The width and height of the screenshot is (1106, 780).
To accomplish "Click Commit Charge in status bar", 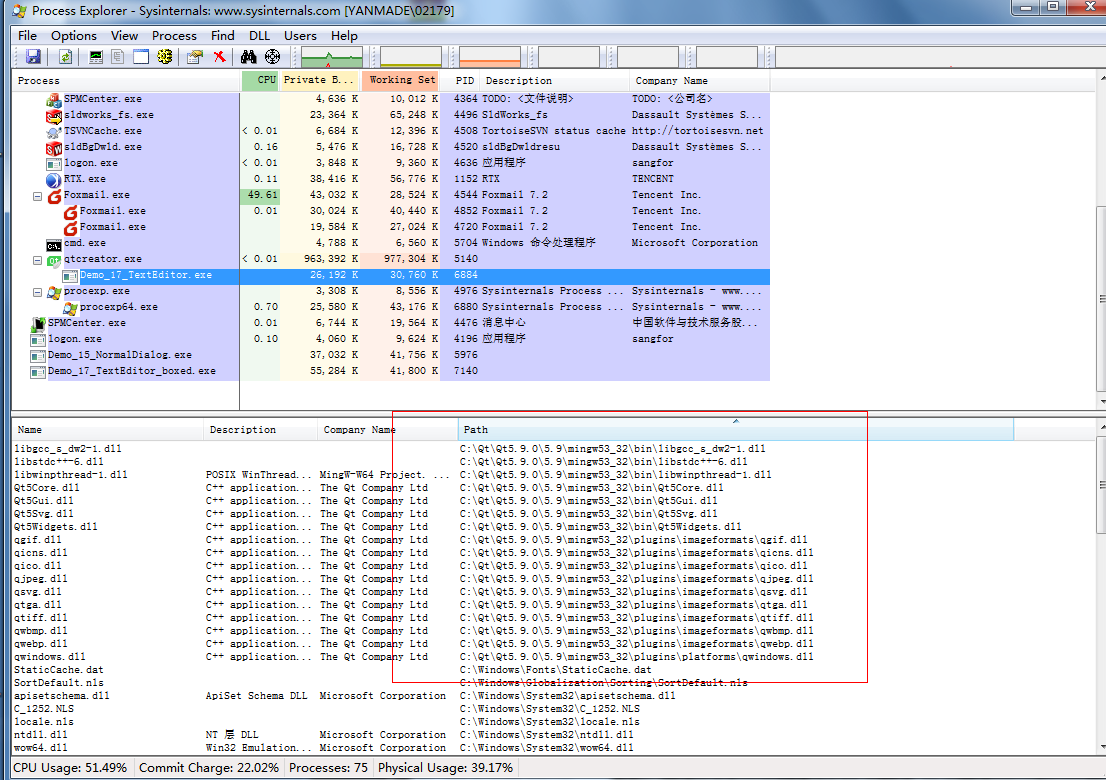I will [209, 767].
